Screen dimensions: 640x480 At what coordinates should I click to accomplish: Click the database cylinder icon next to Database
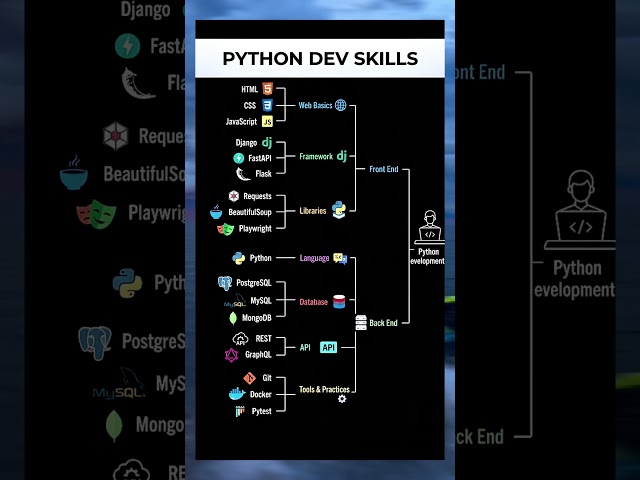click(x=339, y=302)
